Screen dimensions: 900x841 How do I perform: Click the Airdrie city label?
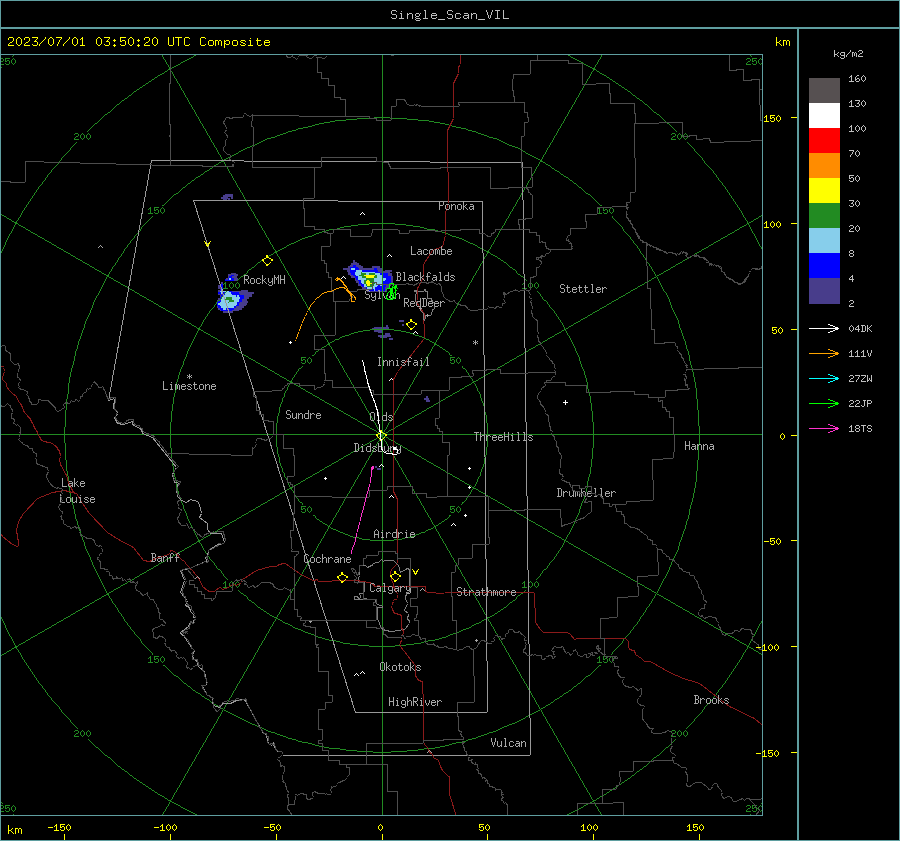394,534
